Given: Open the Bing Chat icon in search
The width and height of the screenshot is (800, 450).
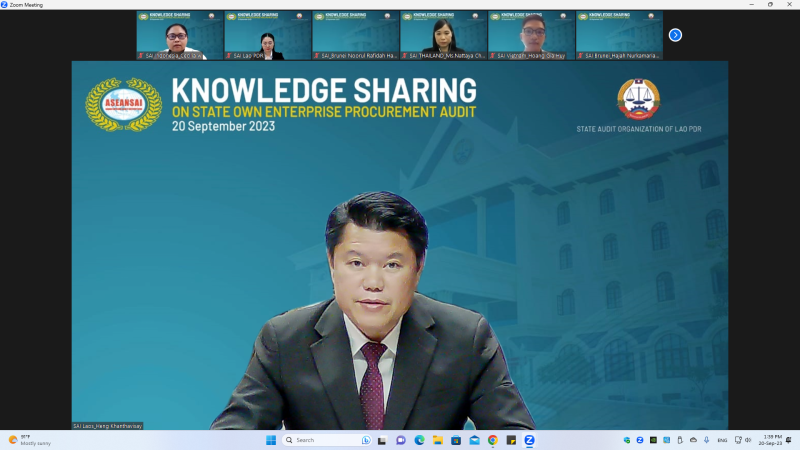Looking at the screenshot, I should [x=366, y=440].
